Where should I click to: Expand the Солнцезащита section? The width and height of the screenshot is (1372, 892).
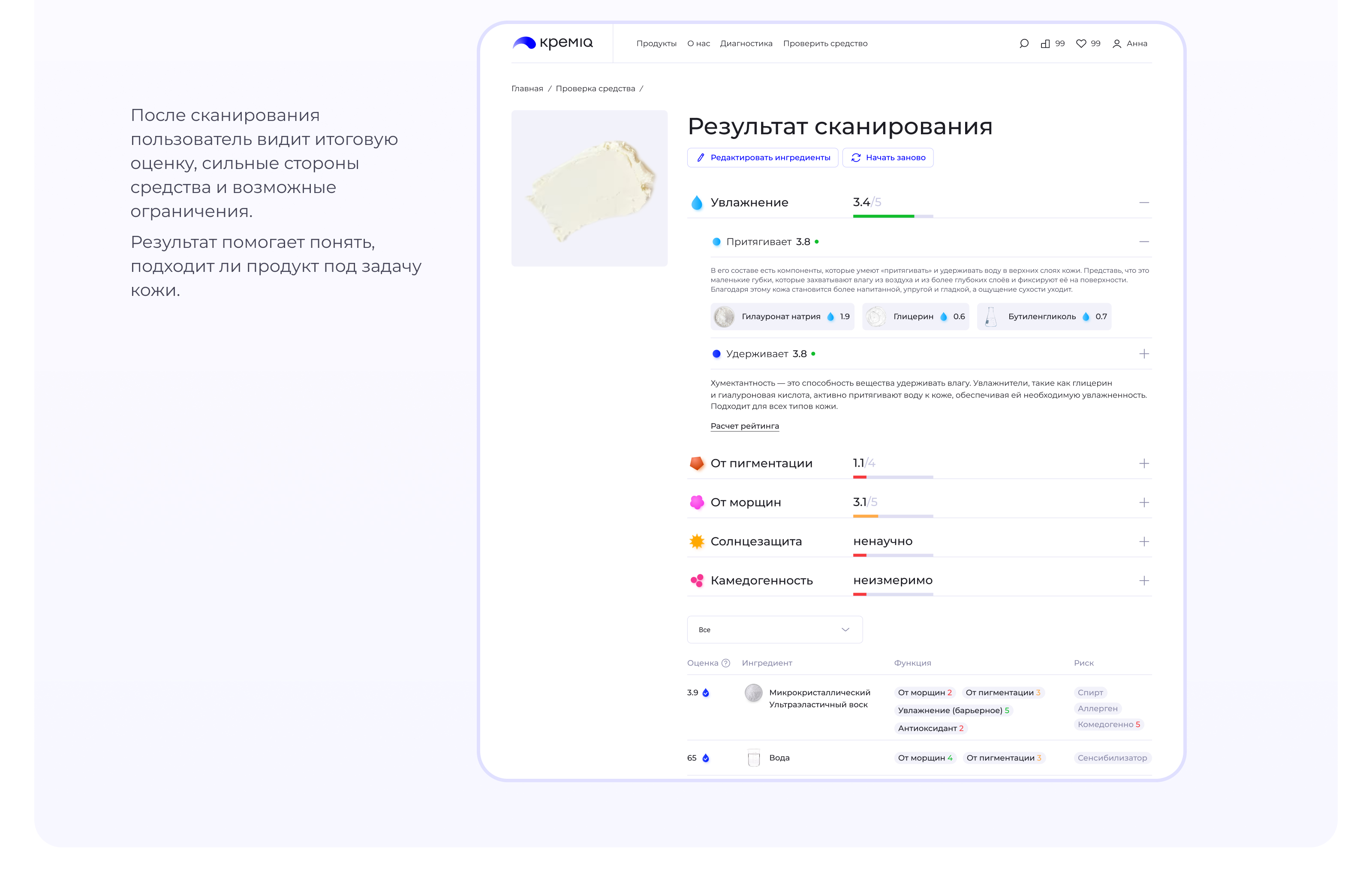coord(1144,542)
